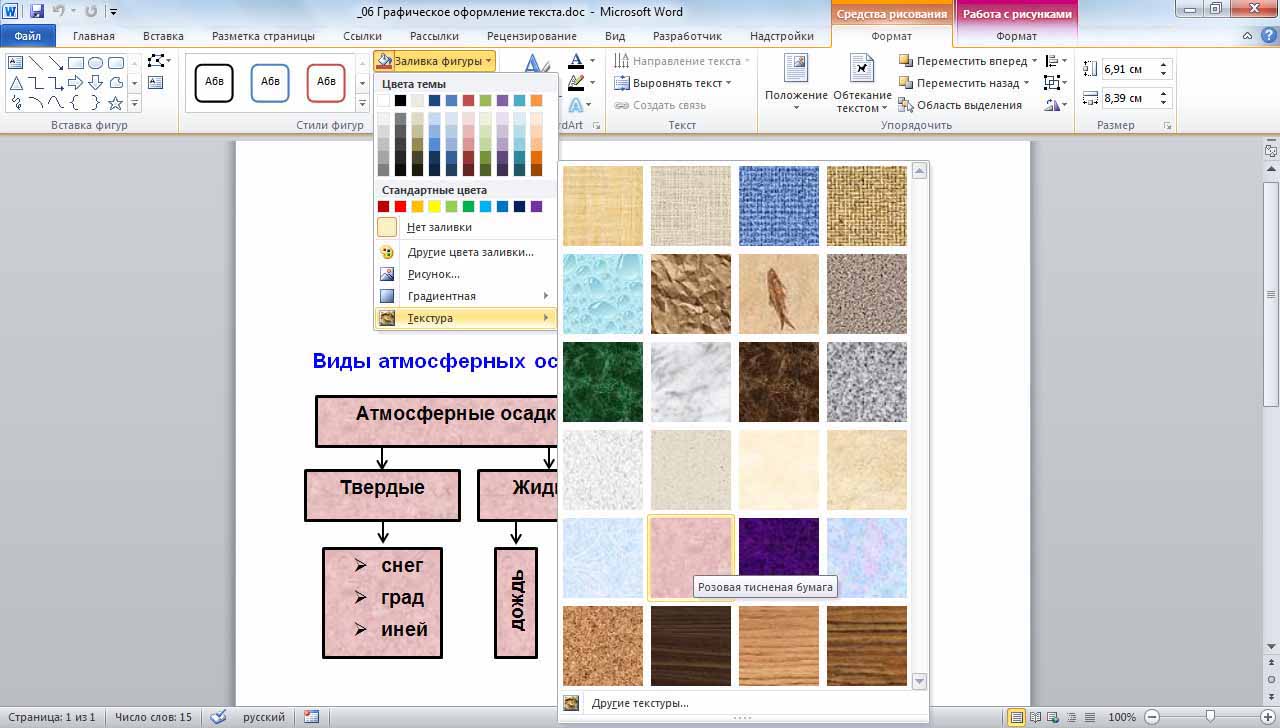Open Градиентная gradient submenu

[464, 296]
